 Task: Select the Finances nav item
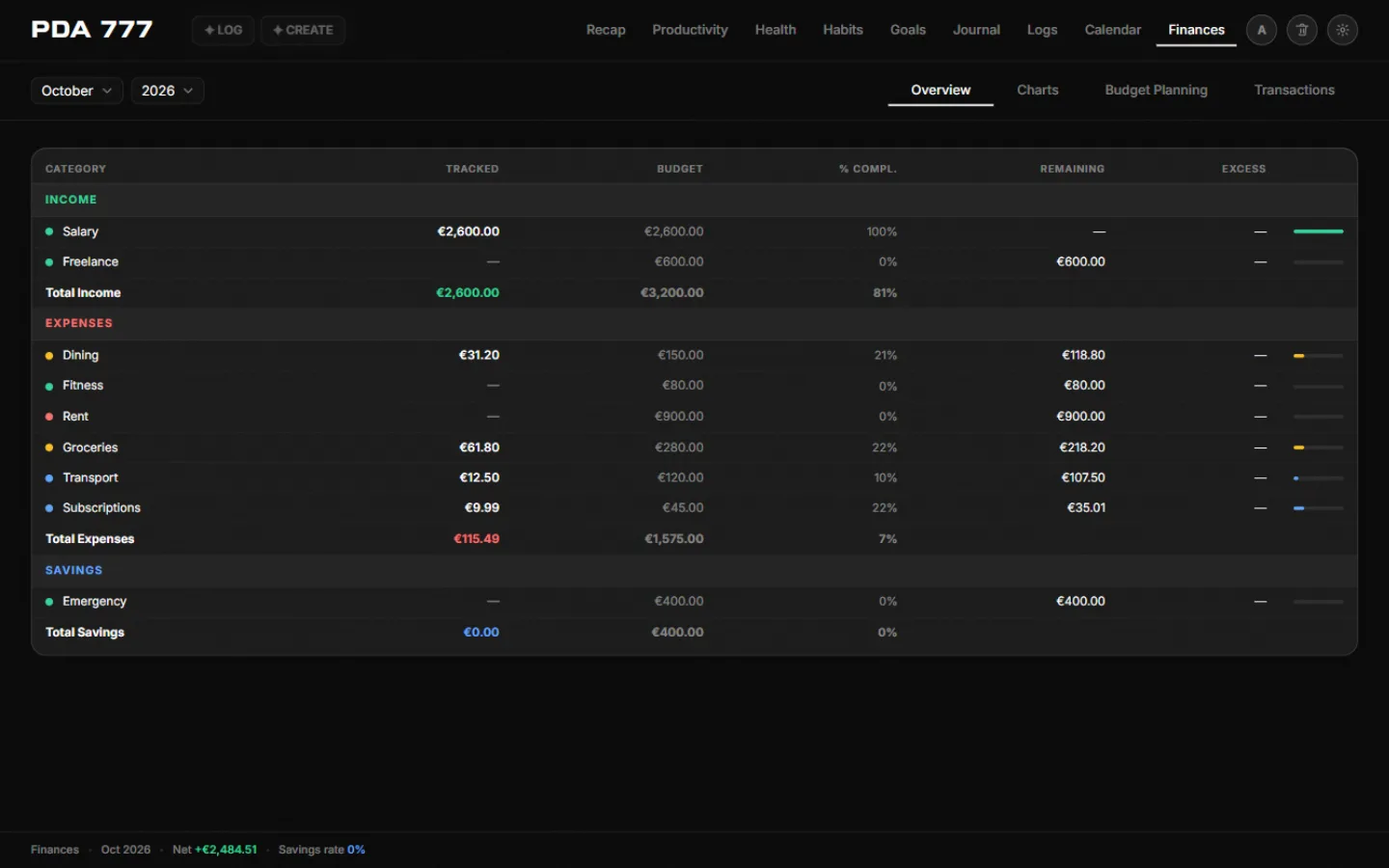(x=1196, y=30)
